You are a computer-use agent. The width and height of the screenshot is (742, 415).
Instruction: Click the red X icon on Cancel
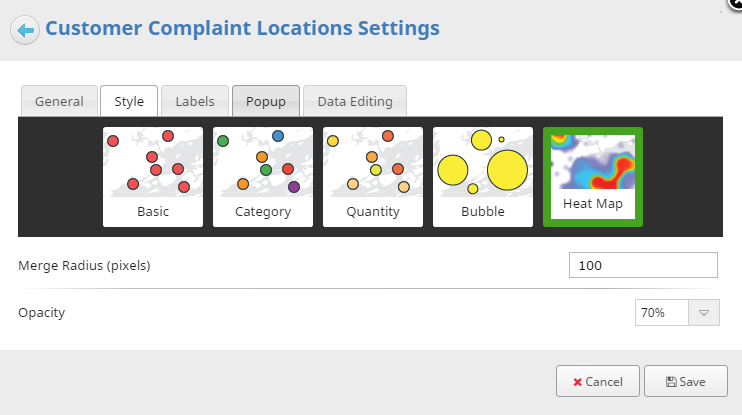(577, 382)
